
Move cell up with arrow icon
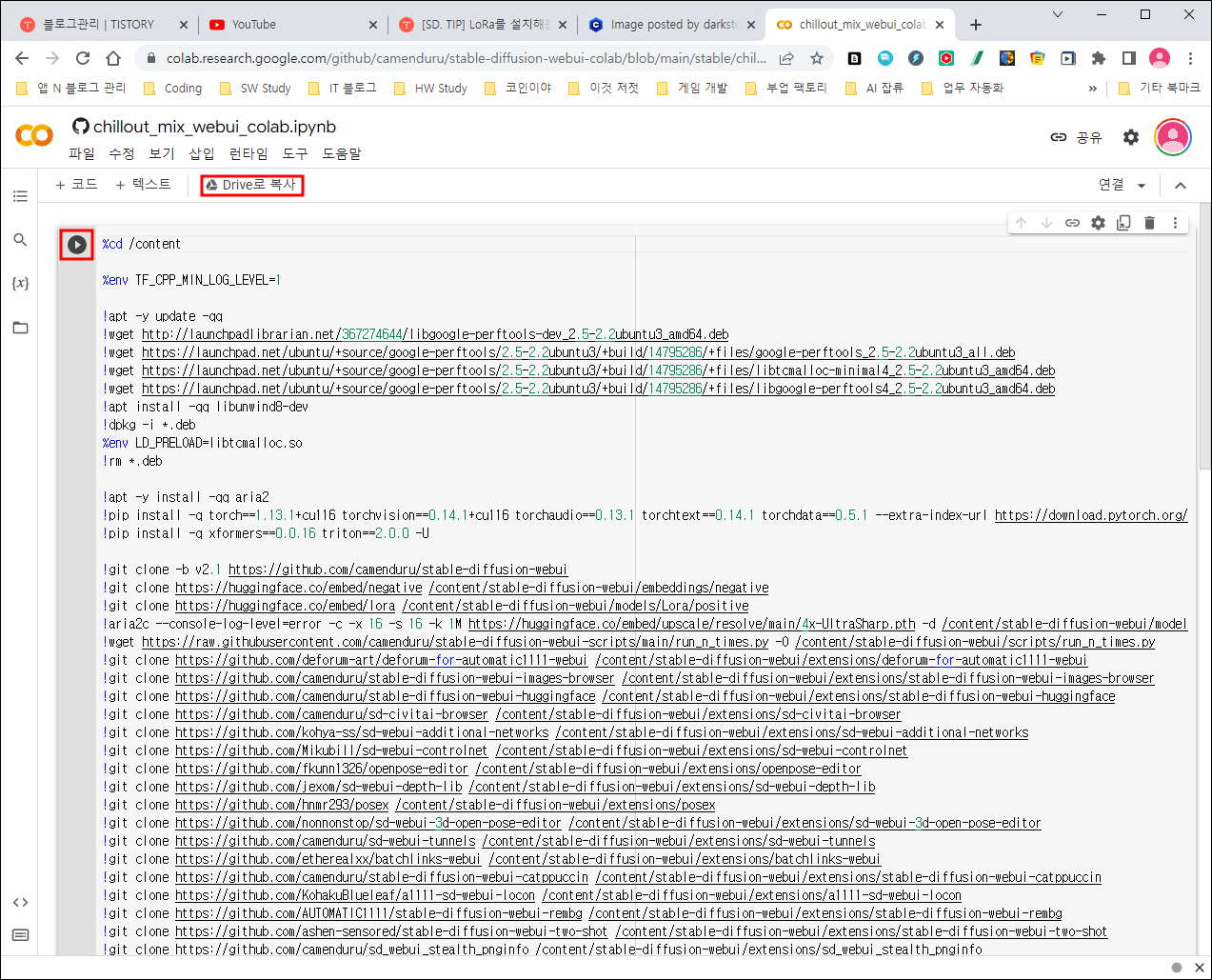tap(1021, 223)
